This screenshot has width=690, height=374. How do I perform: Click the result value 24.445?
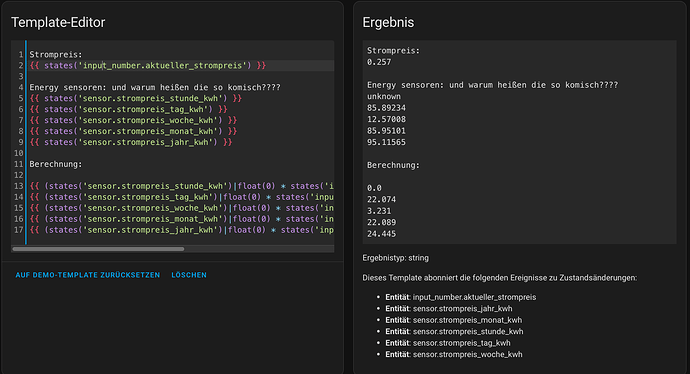(x=382, y=234)
